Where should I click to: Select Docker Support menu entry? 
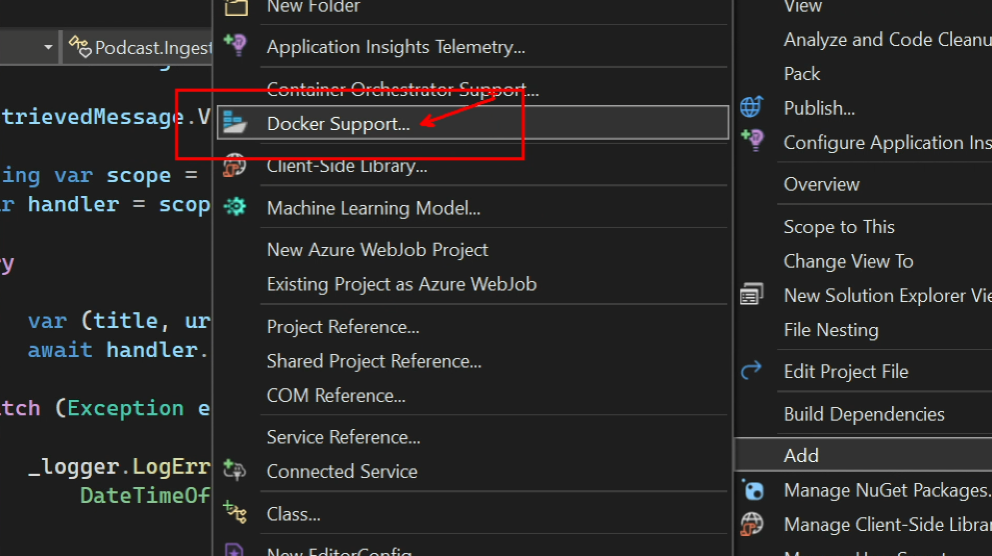[338, 124]
